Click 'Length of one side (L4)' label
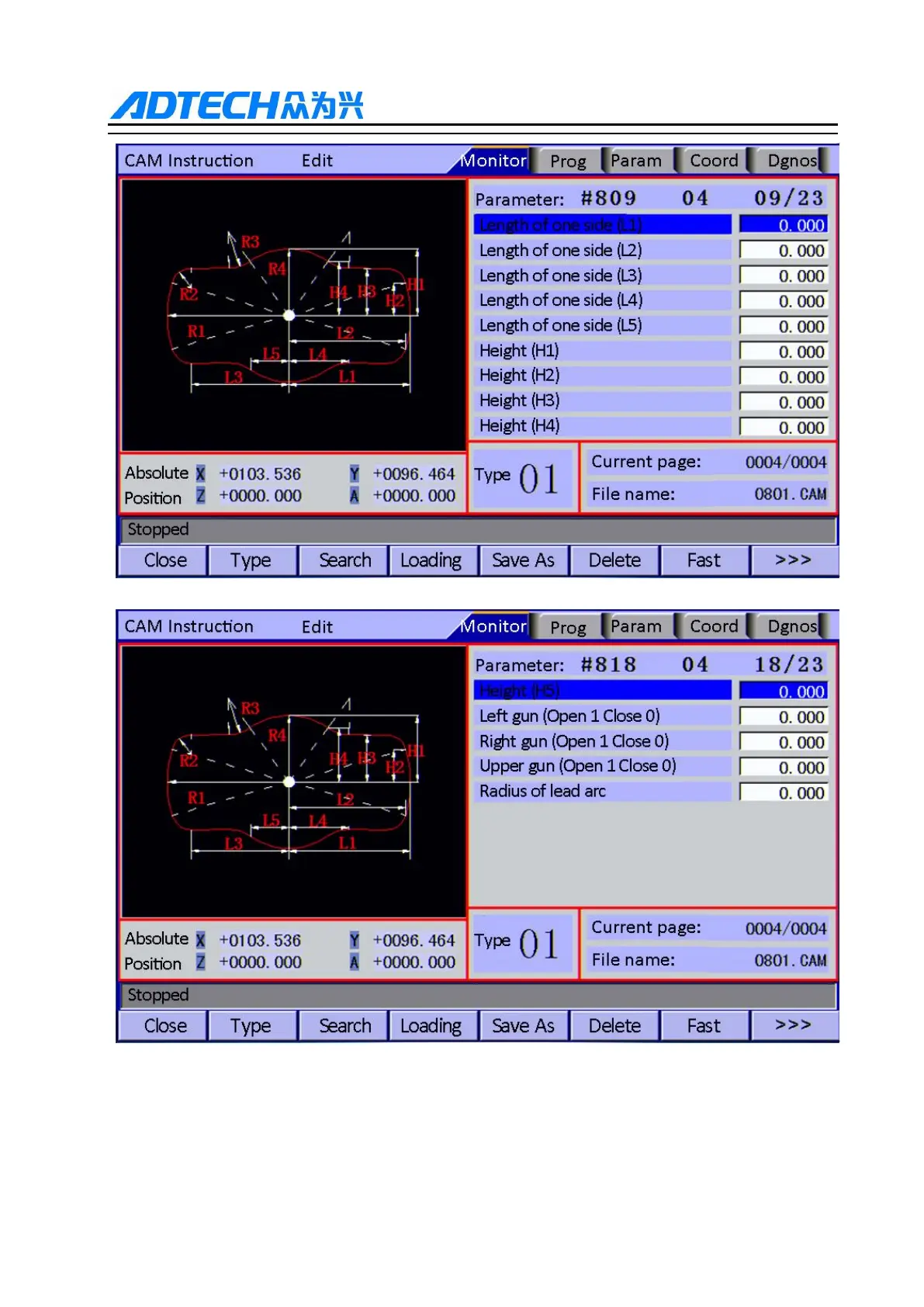This screenshot has height=1307, width=924. (561, 300)
